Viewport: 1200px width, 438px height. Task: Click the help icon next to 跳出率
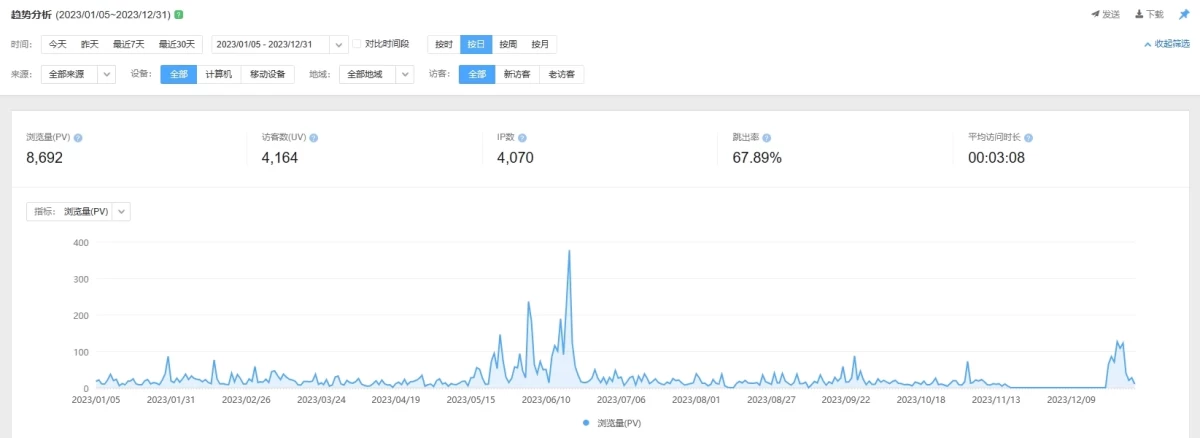767,138
